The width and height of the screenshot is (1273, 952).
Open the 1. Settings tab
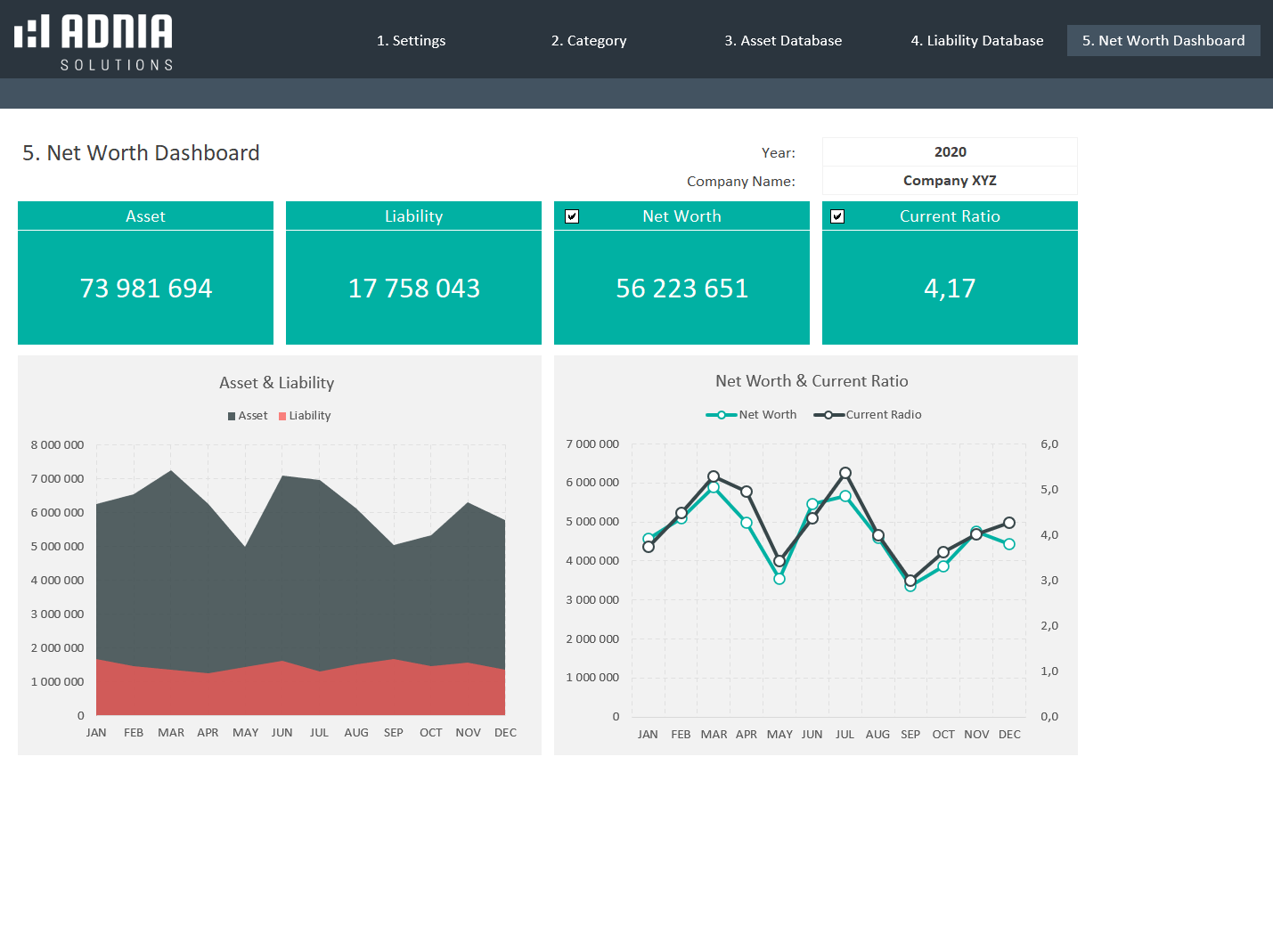coord(411,41)
